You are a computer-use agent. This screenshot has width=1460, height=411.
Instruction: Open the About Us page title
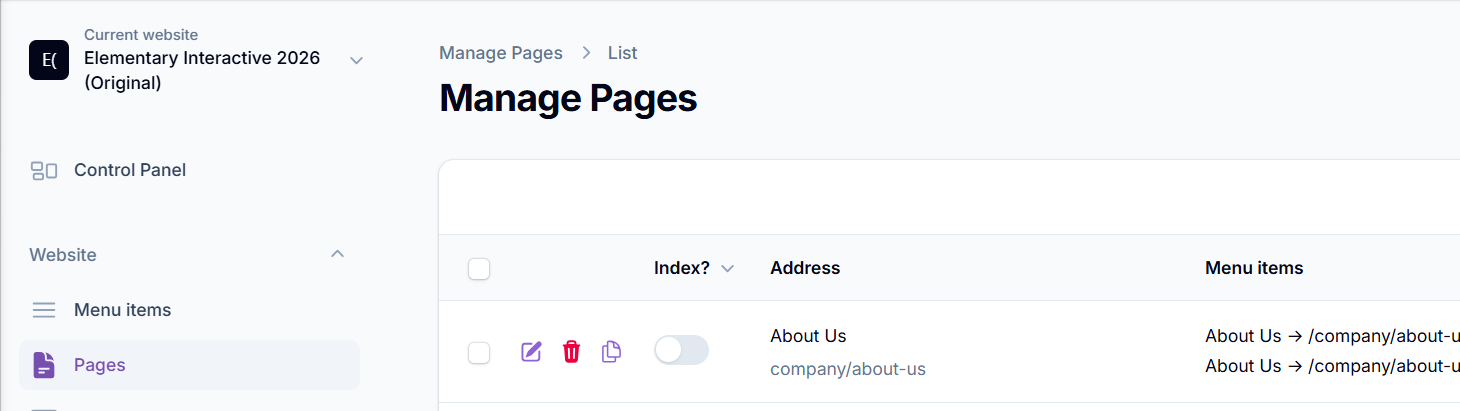click(808, 336)
